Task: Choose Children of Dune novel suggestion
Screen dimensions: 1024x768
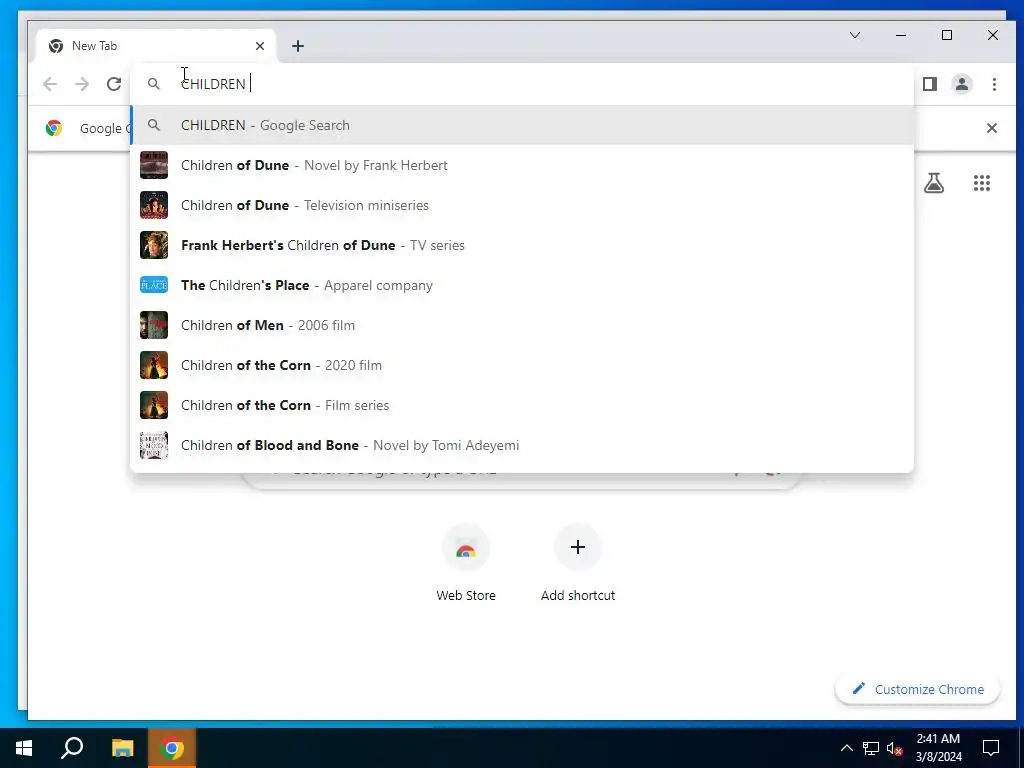Action: point(522,165)
